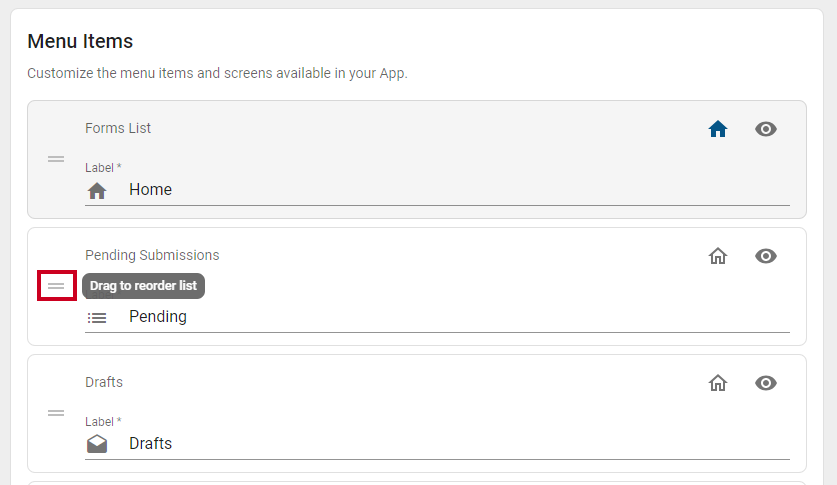Click the Pending Submissions title
Screen dimensions: 837x485
(152, 256)
